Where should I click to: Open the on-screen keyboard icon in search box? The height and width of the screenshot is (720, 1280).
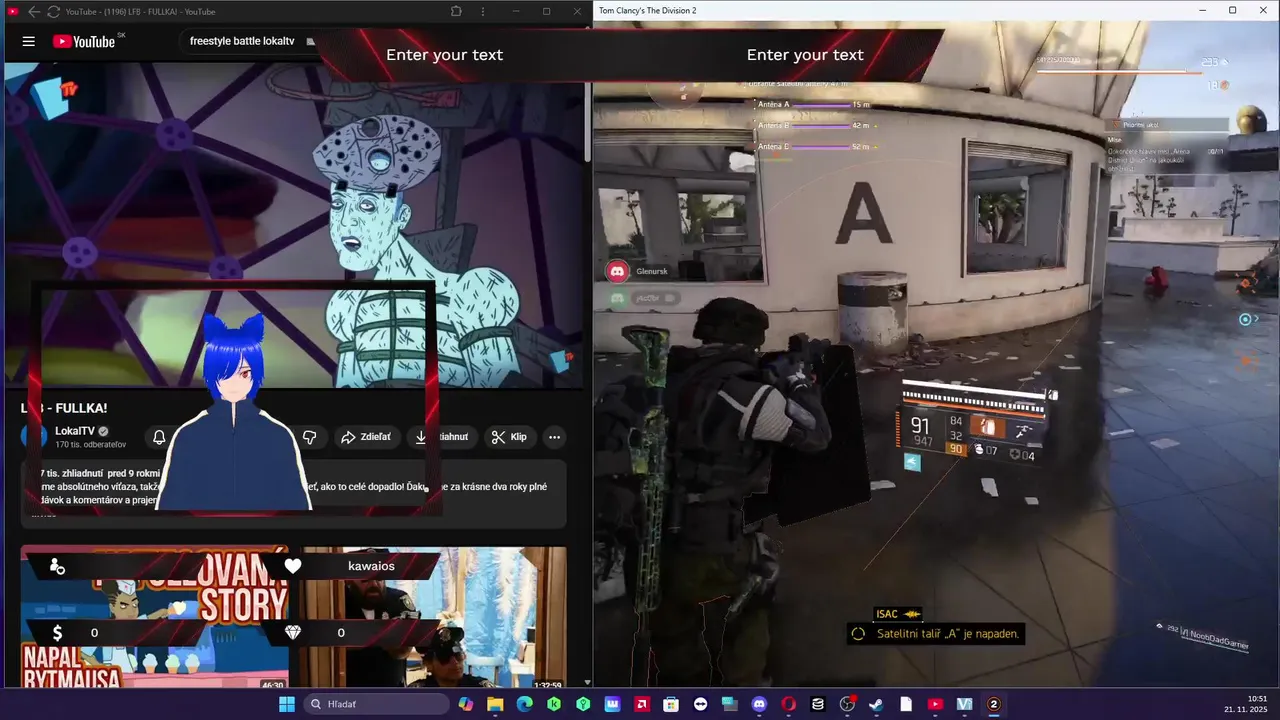pos(311,41)
